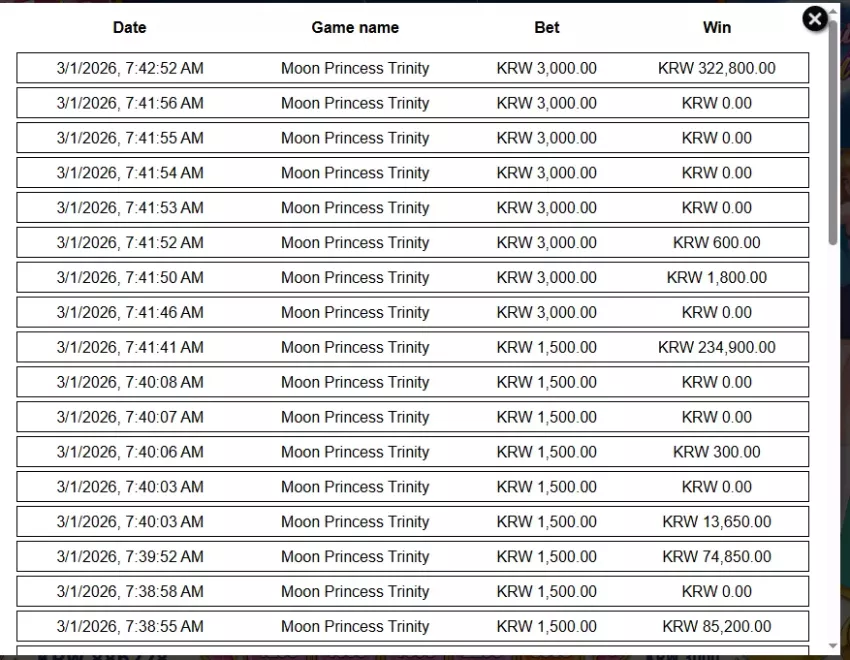Click the Date column header
Screen dimensions: 850x660
pos(130,27)
